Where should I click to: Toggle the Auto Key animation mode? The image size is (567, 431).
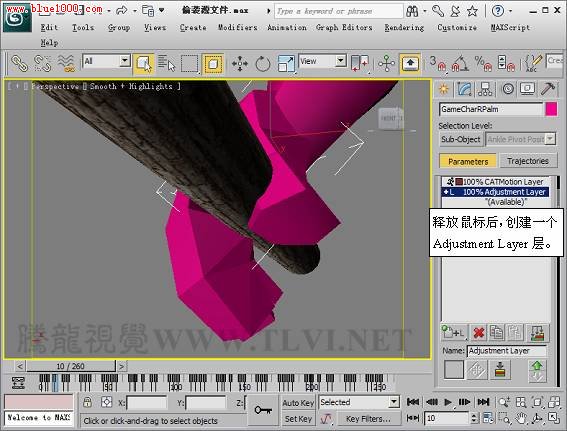pyautogui.click(x=298, y=403)
